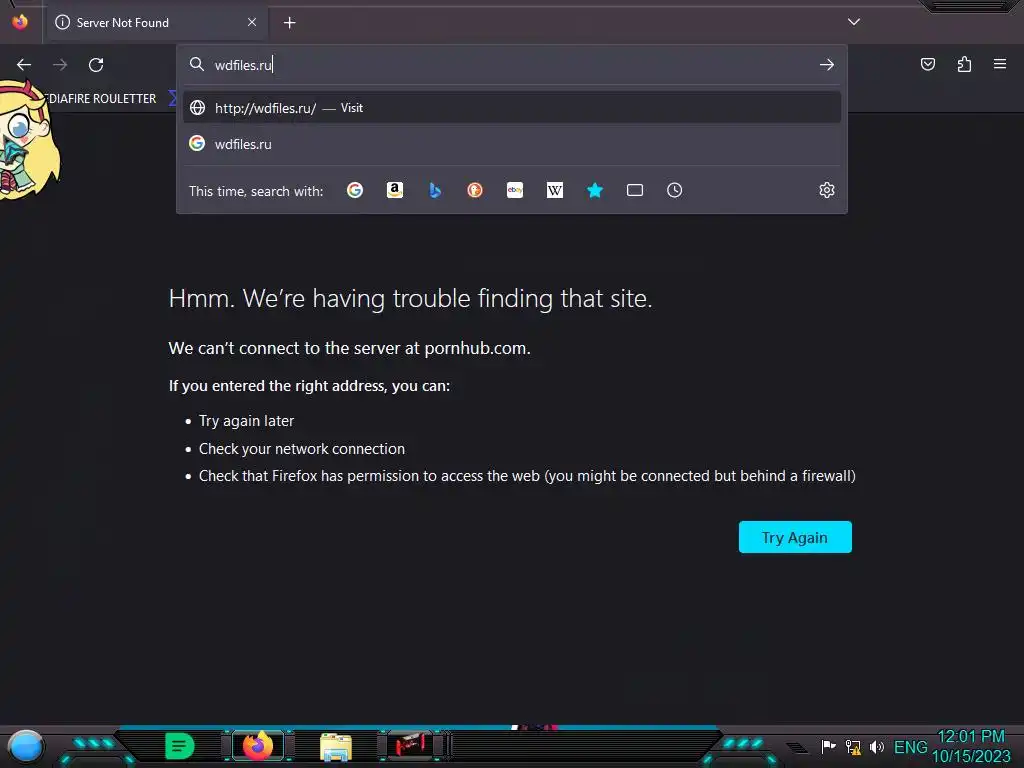Reload the current page
This screenshot has width=1024, height=768.
tap(96, 65)
